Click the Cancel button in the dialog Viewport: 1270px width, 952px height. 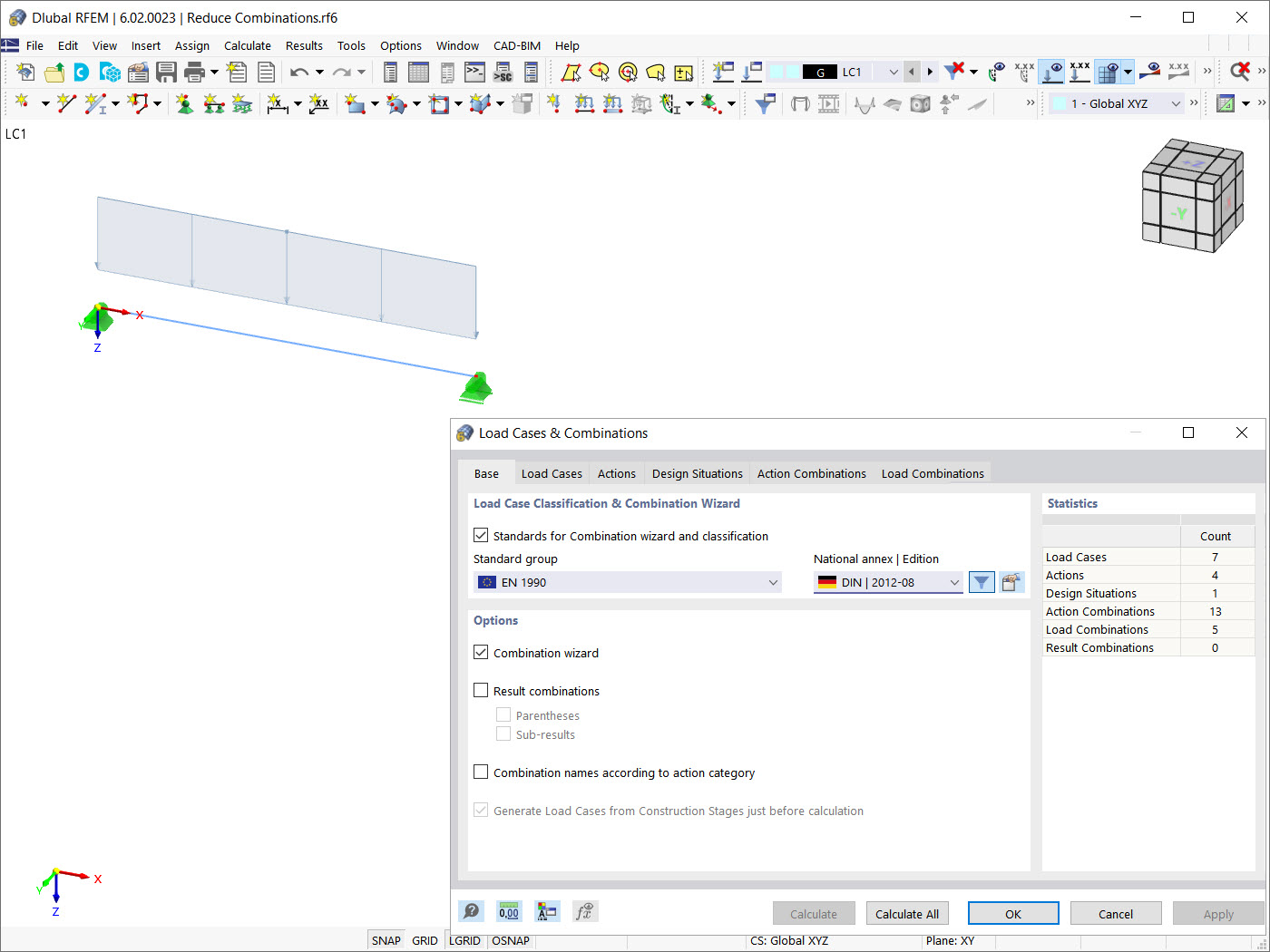1116,913
